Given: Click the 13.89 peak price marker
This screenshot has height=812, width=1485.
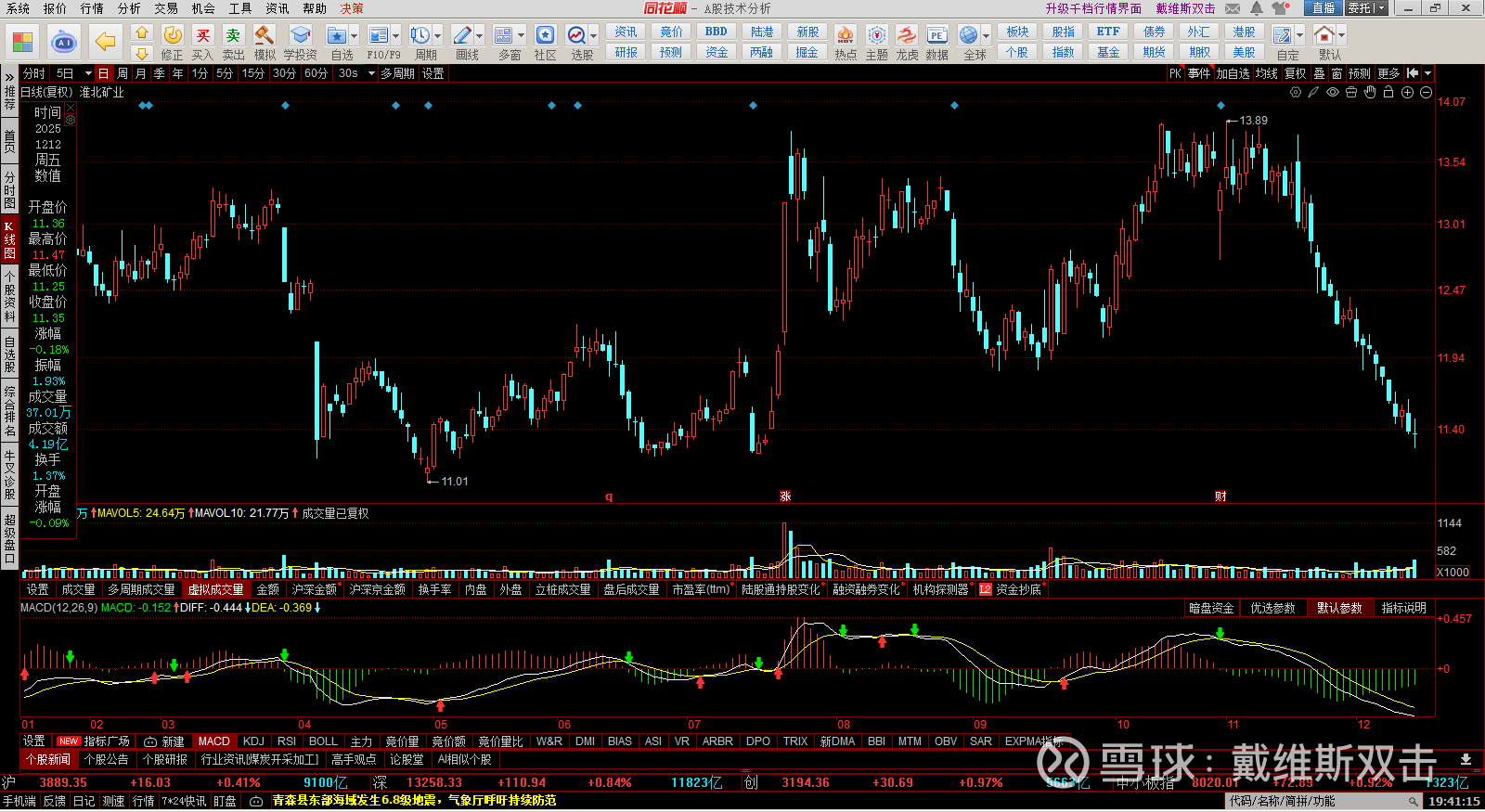Looking at the screenshot, I should coord(1253,121).
